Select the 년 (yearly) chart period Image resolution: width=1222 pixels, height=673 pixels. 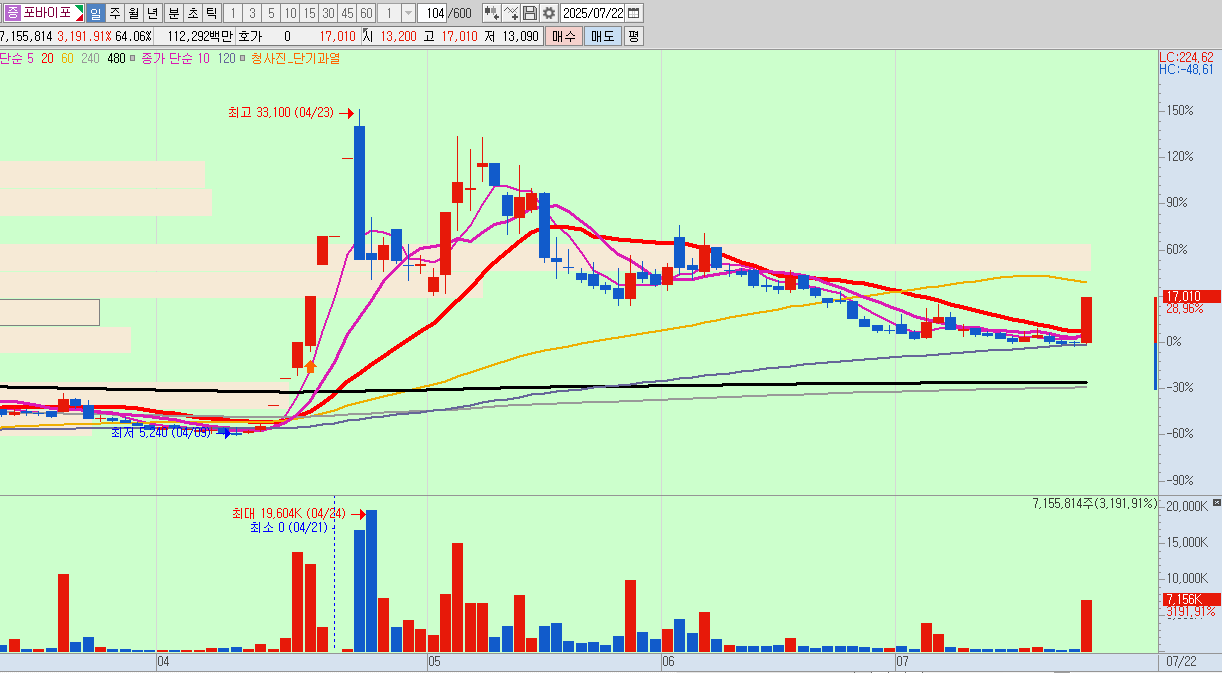click(152, 13)
